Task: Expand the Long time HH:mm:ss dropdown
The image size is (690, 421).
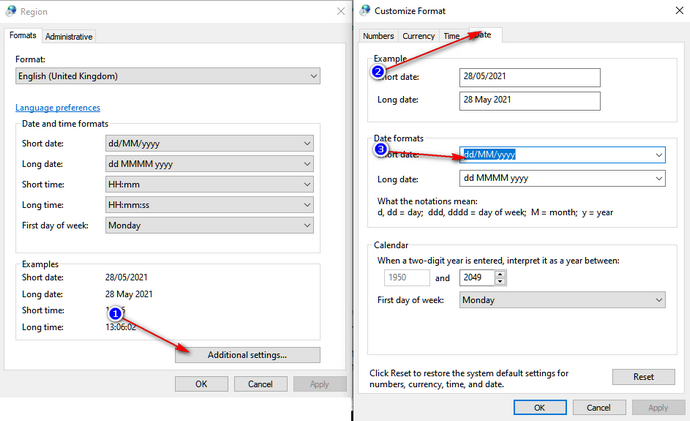Action: (x=209, y=205)
